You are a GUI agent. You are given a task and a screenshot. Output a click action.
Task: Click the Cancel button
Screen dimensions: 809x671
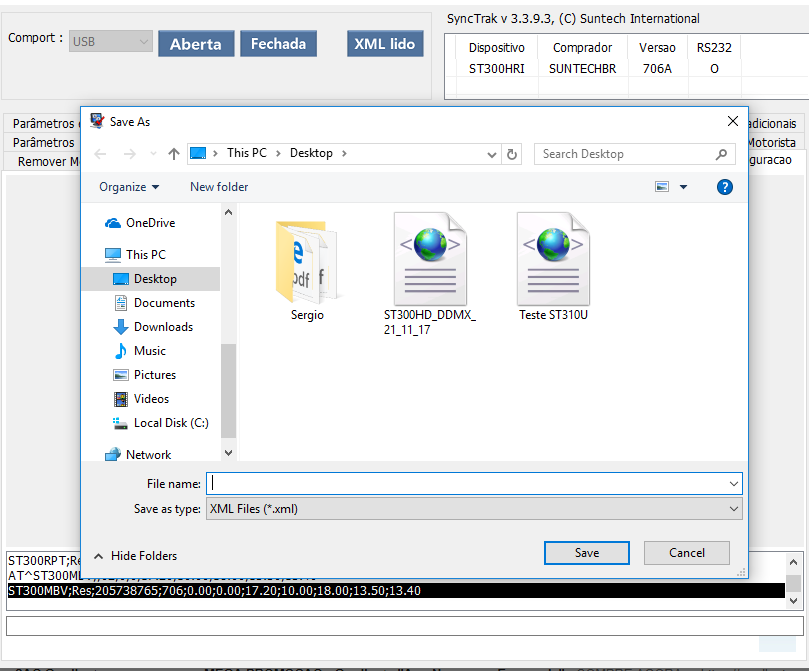point(687,553)
